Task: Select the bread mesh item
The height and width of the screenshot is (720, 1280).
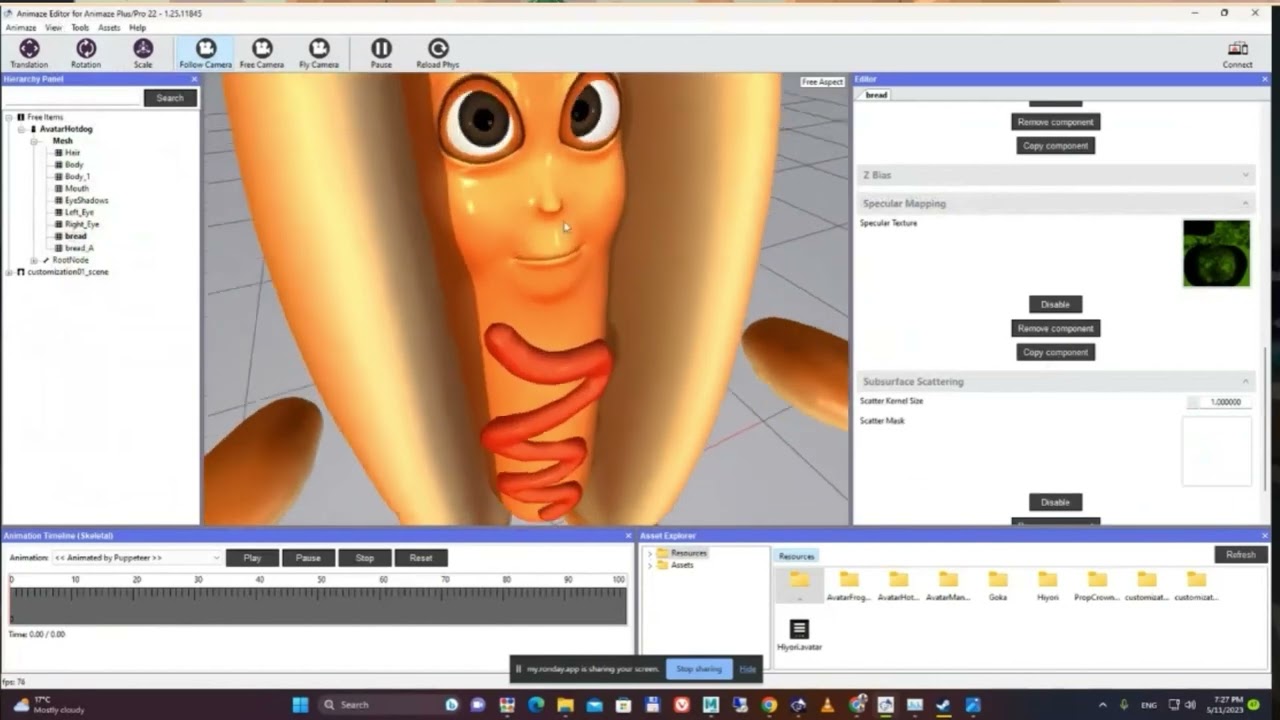Action: tap(75, 236)
